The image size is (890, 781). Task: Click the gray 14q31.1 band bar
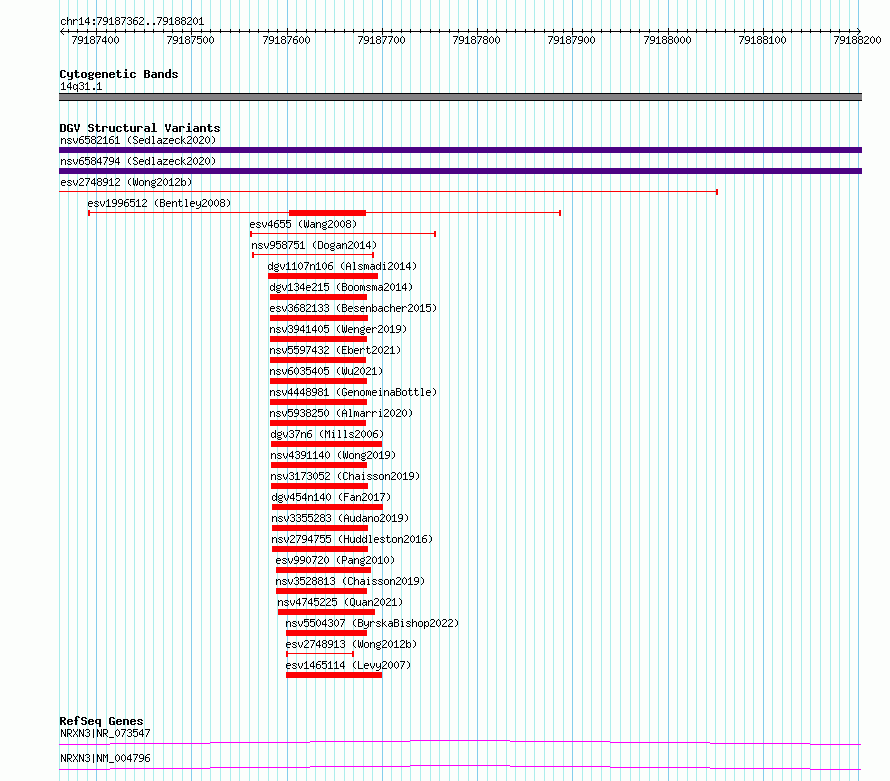(460, 97)
